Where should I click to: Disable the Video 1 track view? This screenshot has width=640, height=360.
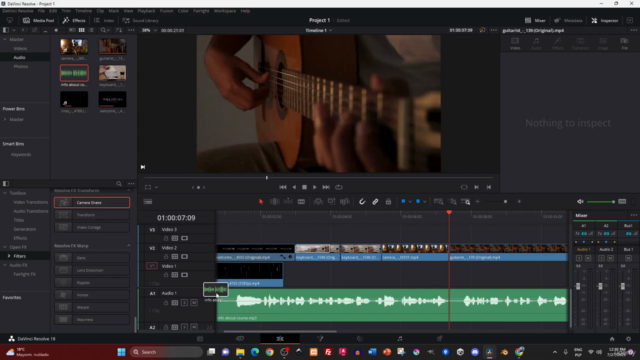pos(184,275)
